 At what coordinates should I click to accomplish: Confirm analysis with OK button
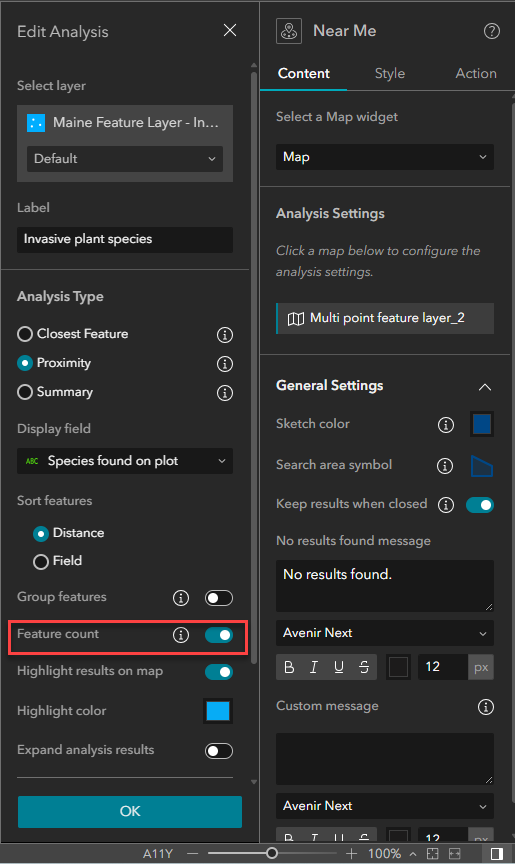130,812
